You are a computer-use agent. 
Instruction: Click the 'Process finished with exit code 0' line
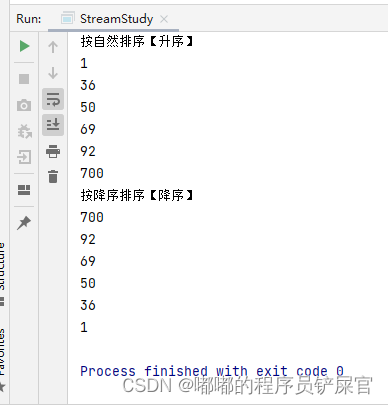tap(212, 371)
